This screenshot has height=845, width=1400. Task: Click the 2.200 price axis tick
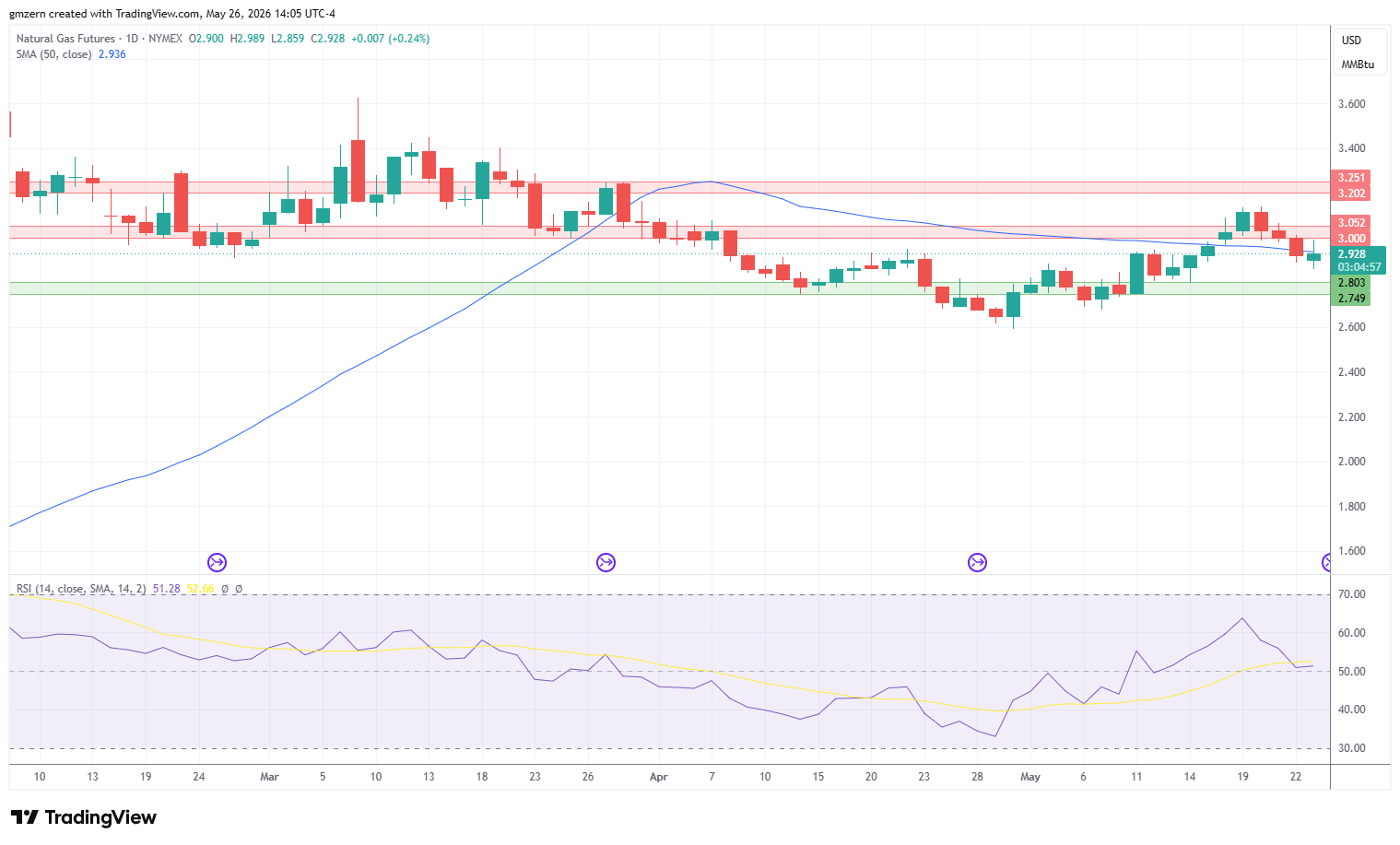pyautogui.click(x=1351, y=417)
